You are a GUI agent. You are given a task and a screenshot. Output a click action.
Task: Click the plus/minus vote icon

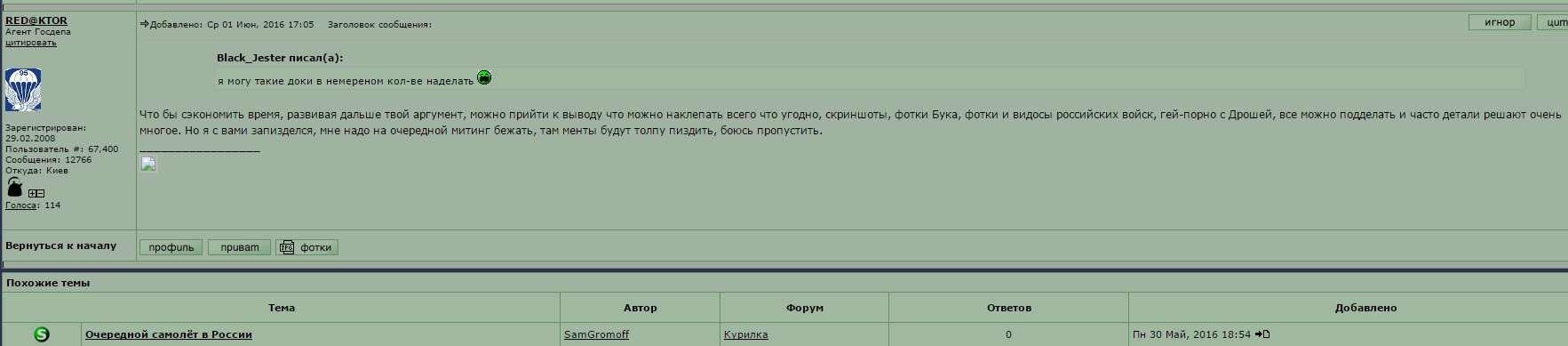coord(36,193)
